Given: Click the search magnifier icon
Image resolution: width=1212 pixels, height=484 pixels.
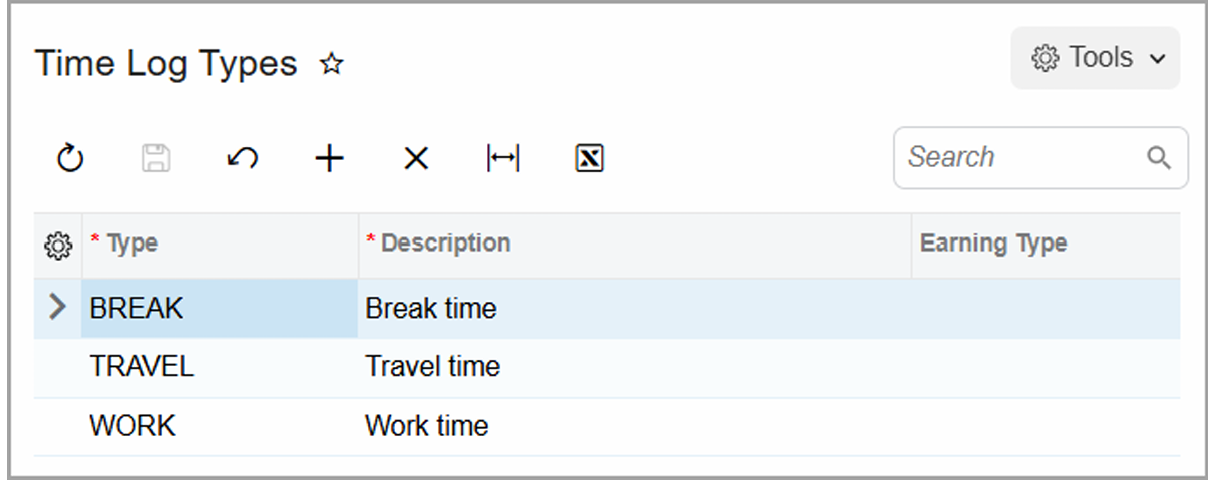Looking at the screenshot, I should click(1159, 158).
